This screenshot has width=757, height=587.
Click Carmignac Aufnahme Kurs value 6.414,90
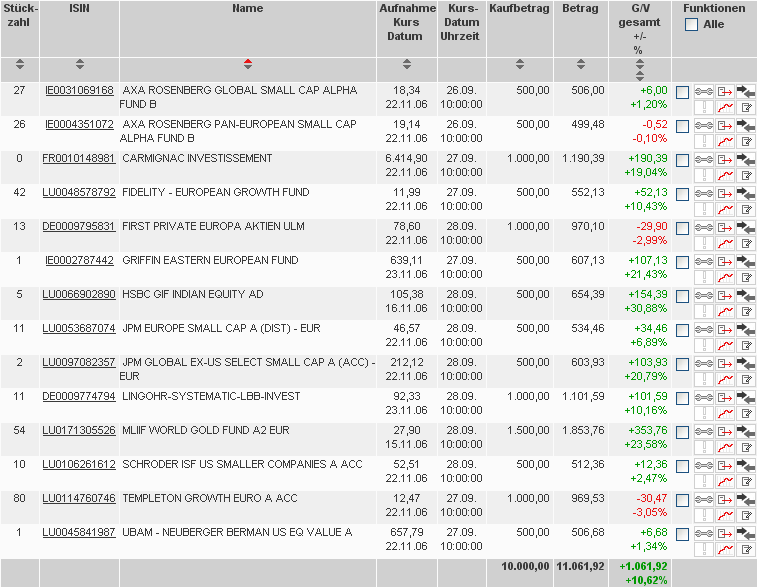(x=406, y=158)
